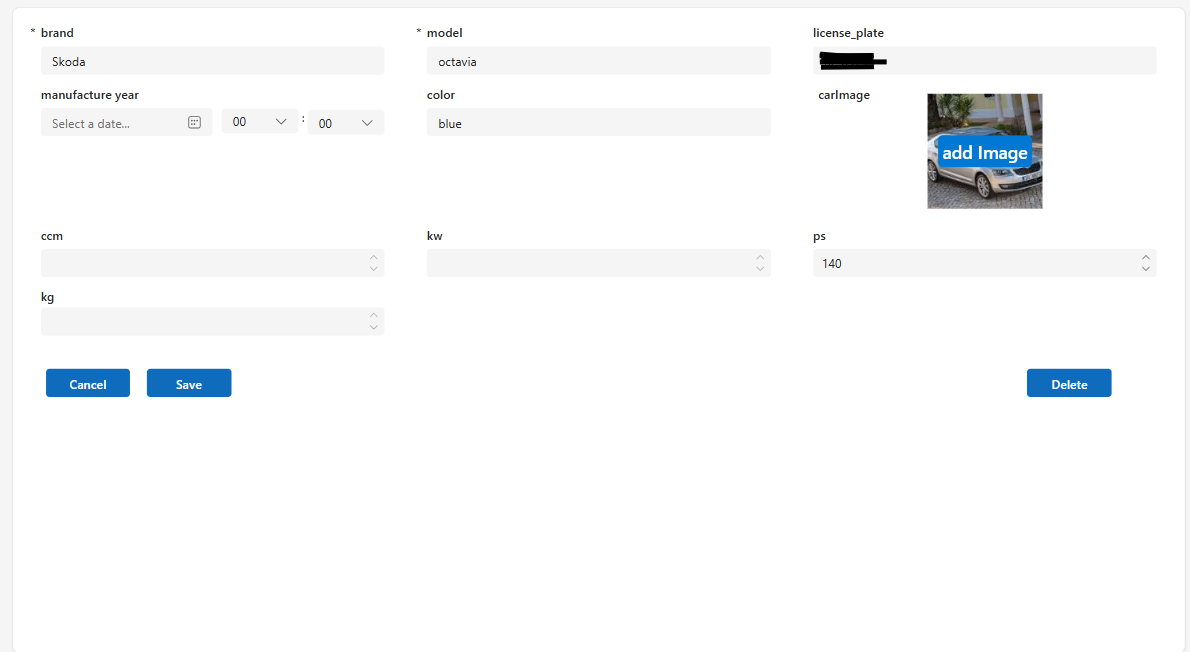Increase ccm value with up arrow
This screenshot has height=652, width=1190.
373,257
